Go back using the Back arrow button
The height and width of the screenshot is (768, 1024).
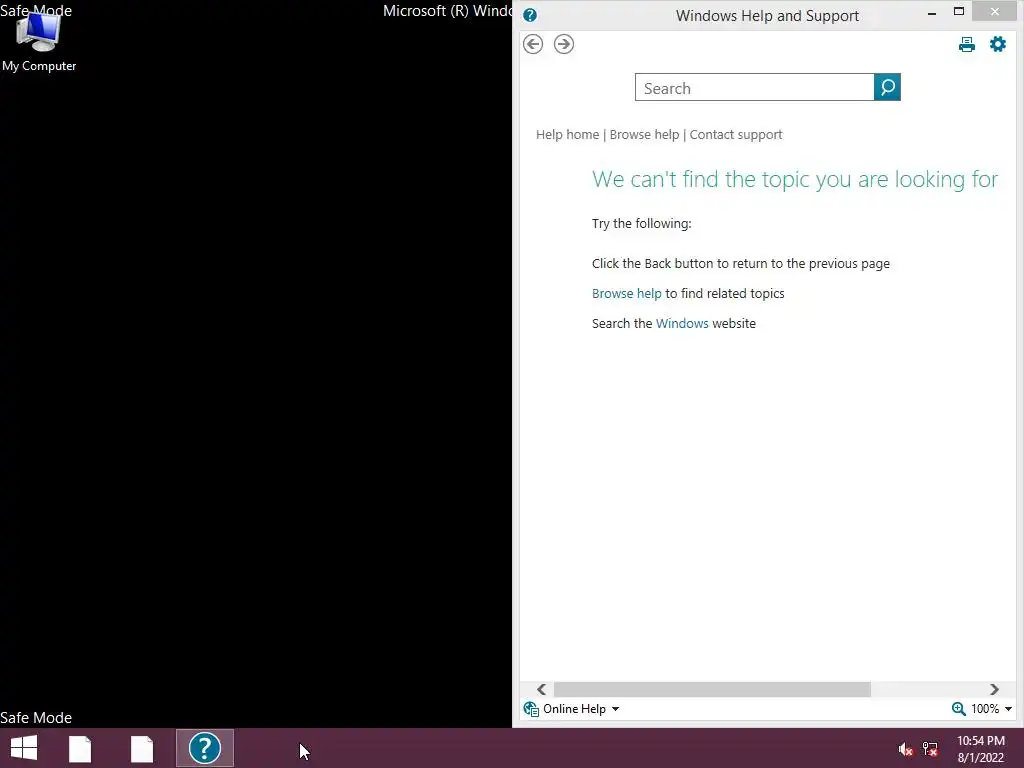click(x=533, y=44)
